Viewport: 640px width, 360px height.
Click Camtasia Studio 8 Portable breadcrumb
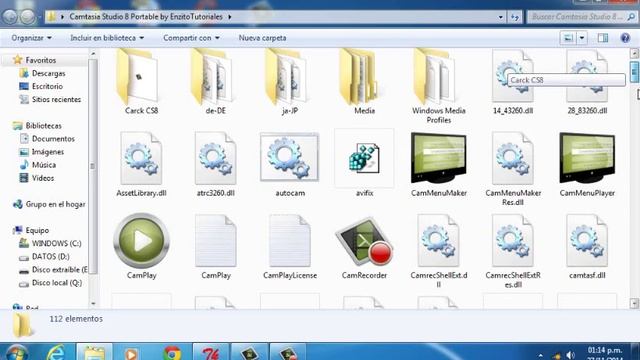coord(146,17)
